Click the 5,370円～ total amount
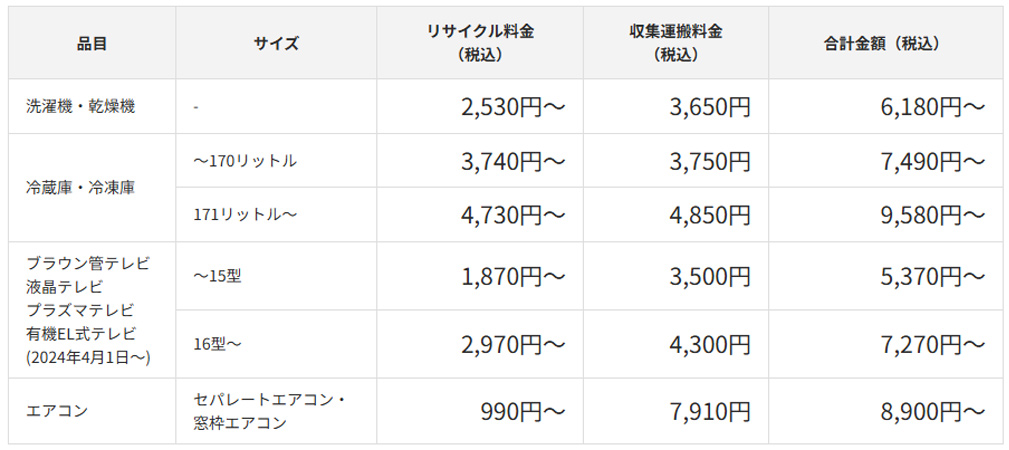Image resolution: width=1009 pixels, height=450 pixels. 934,276
